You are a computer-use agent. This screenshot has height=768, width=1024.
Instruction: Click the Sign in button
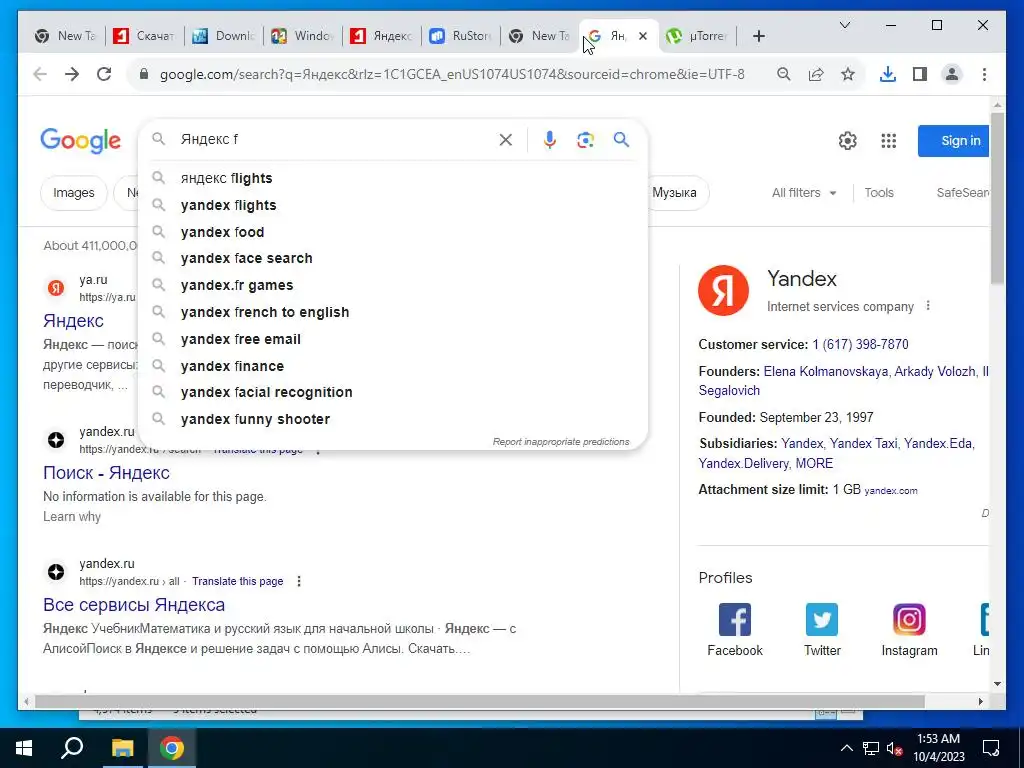click(954, 140)
